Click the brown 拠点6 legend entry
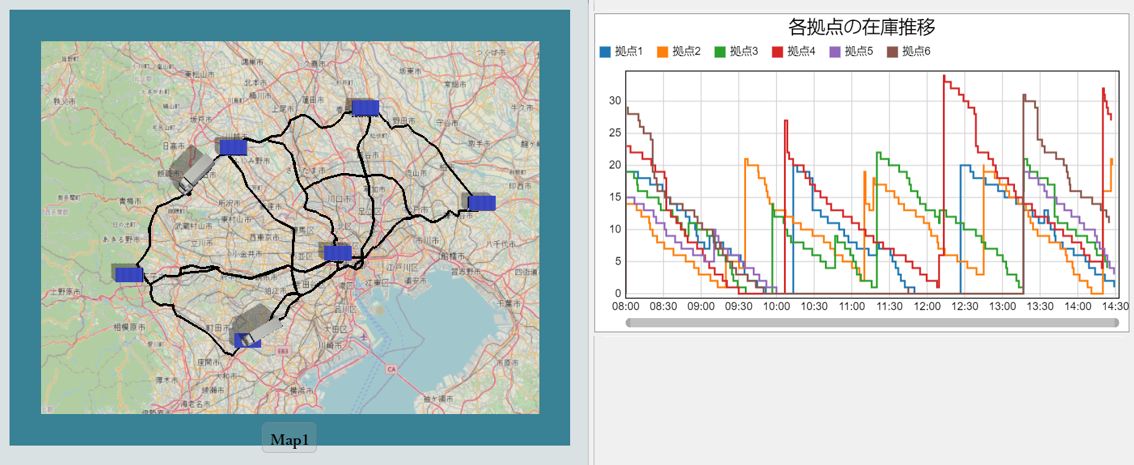 tap(915, 51)
